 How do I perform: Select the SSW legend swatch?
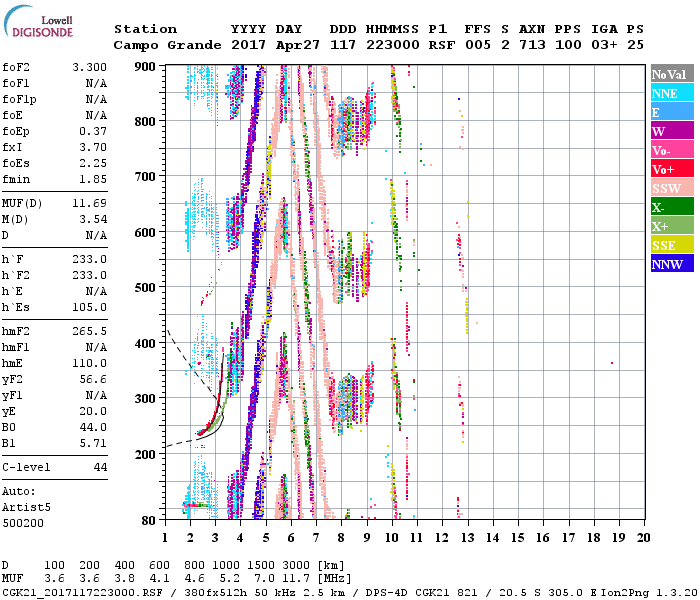tap(672, 188)
